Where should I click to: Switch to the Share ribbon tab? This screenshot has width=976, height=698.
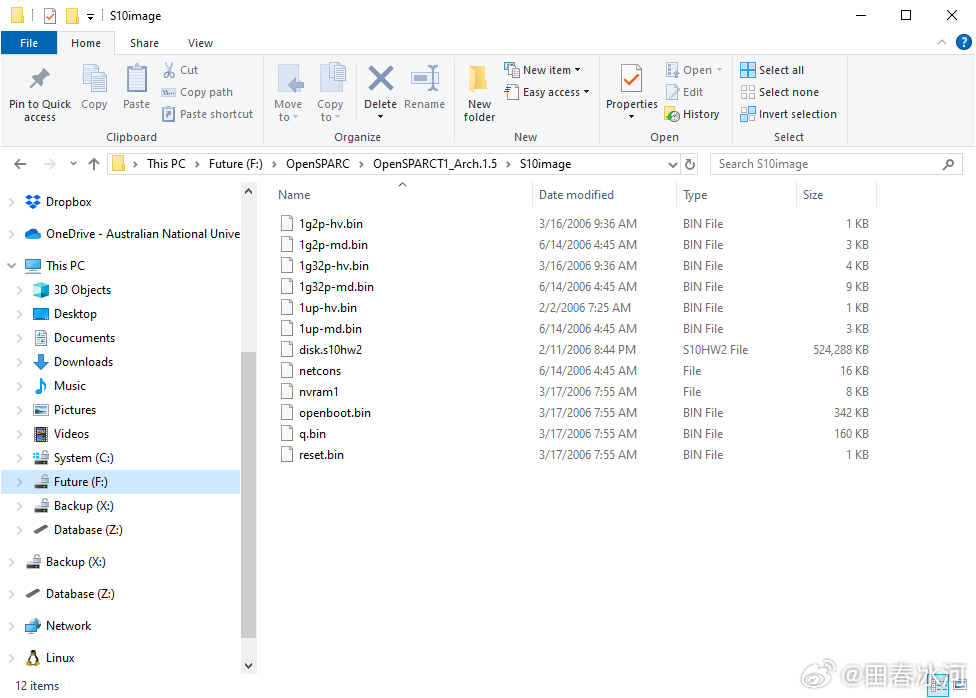[x=144, y=43]
